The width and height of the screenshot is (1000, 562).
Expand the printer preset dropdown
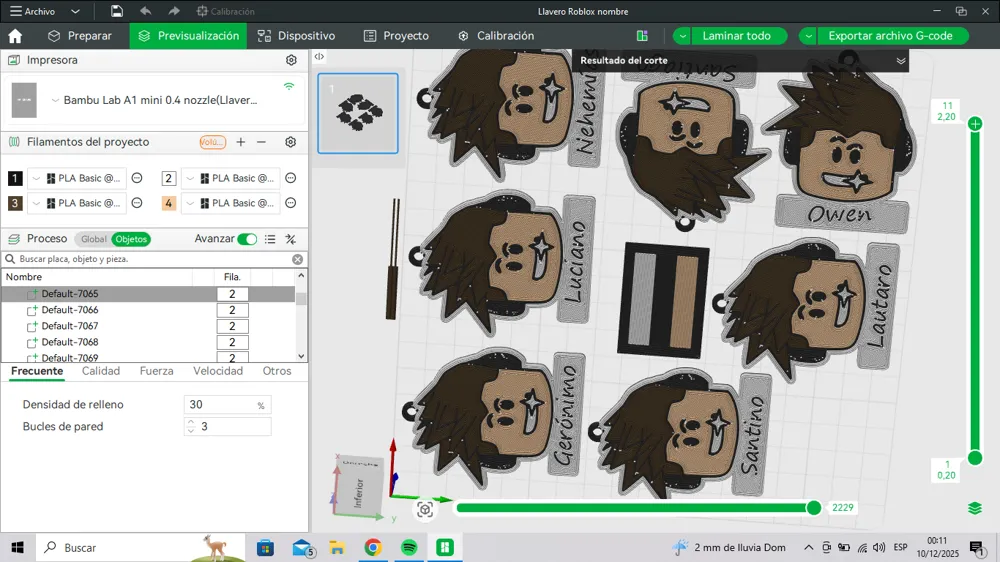click(55, 100)
